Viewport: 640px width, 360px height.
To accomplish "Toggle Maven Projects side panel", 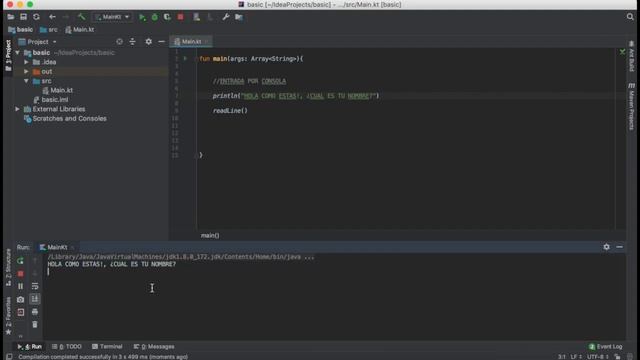I will tap(631, 107).
